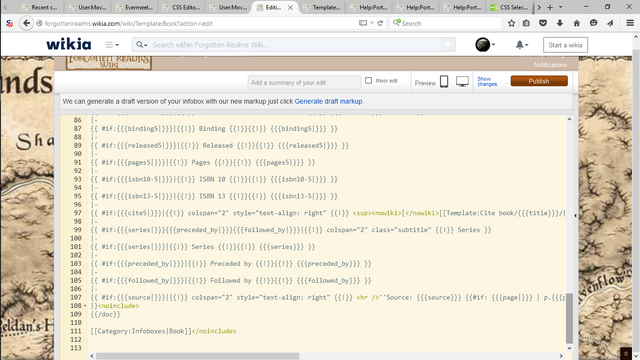Expand the user avatar dropdown
The width and height of the screenshot is (640, 360).
485,44
